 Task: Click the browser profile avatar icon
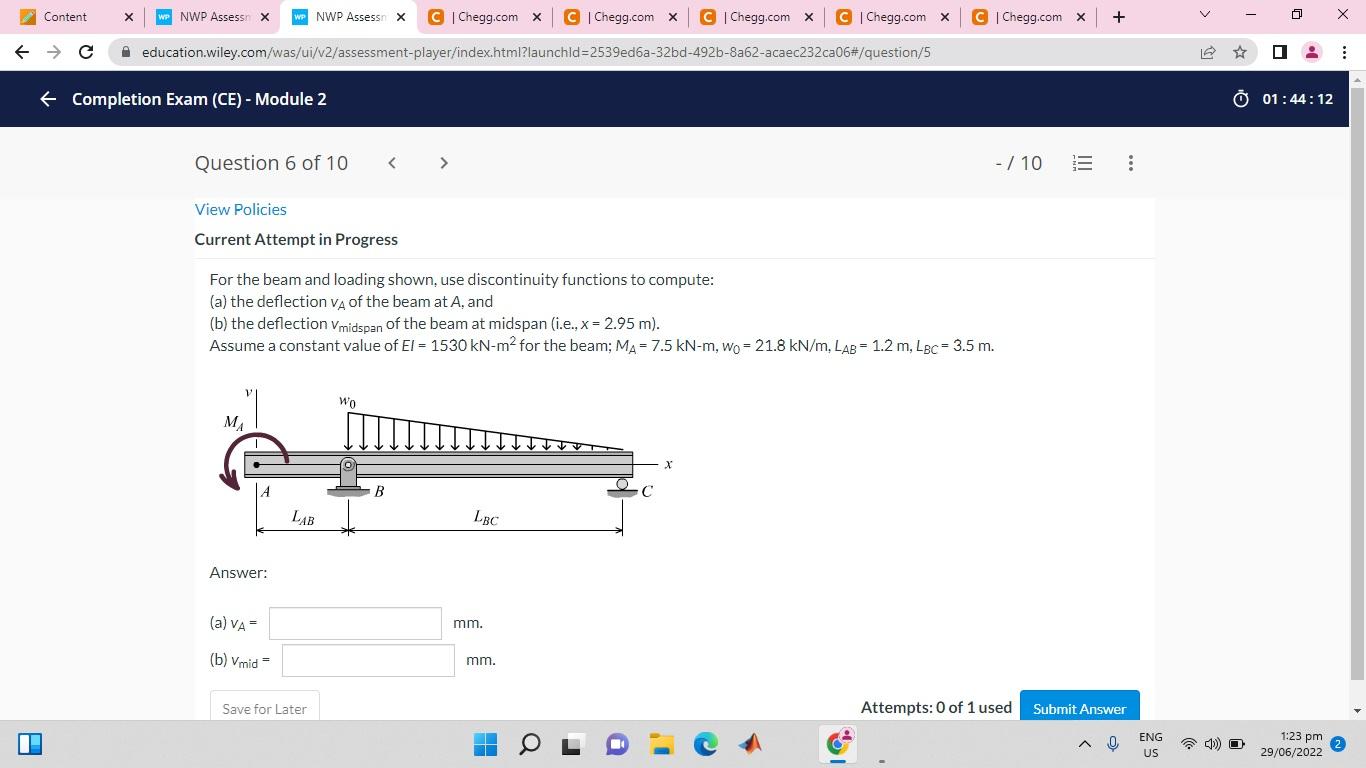point(1311,52)
